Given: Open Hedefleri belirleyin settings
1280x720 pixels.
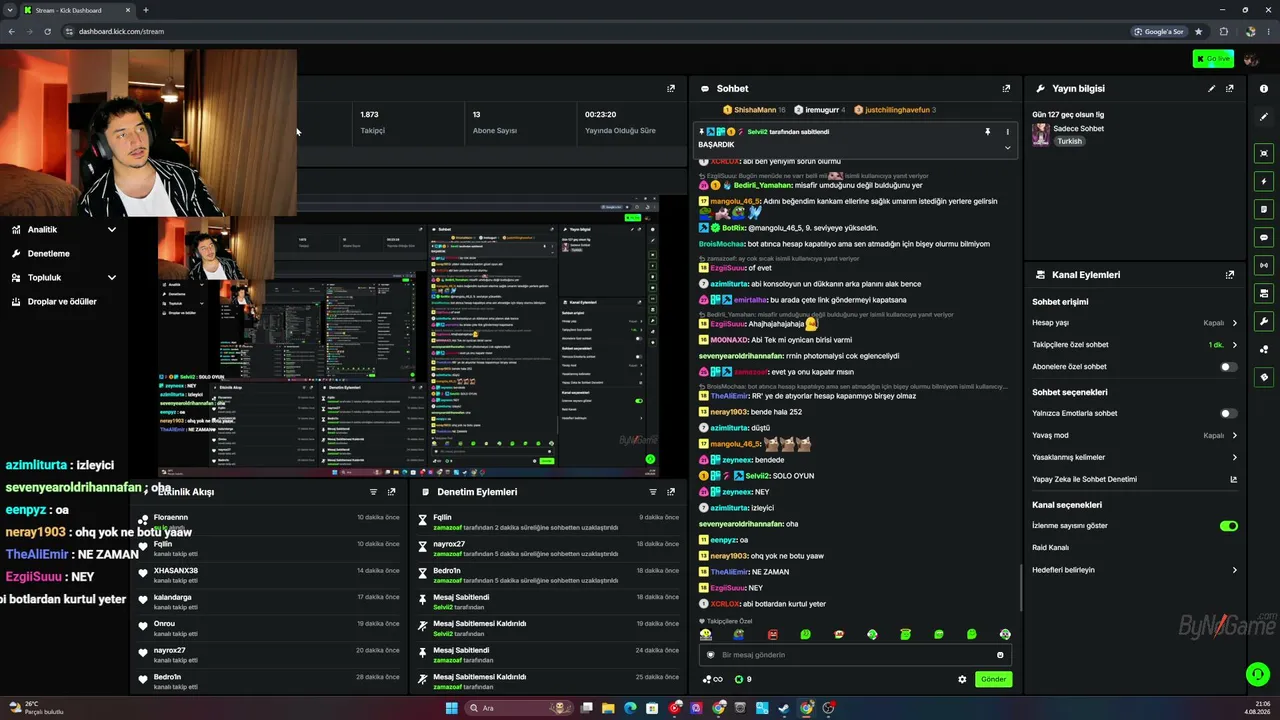Looking at the screenshot, I should (1135, 570).
